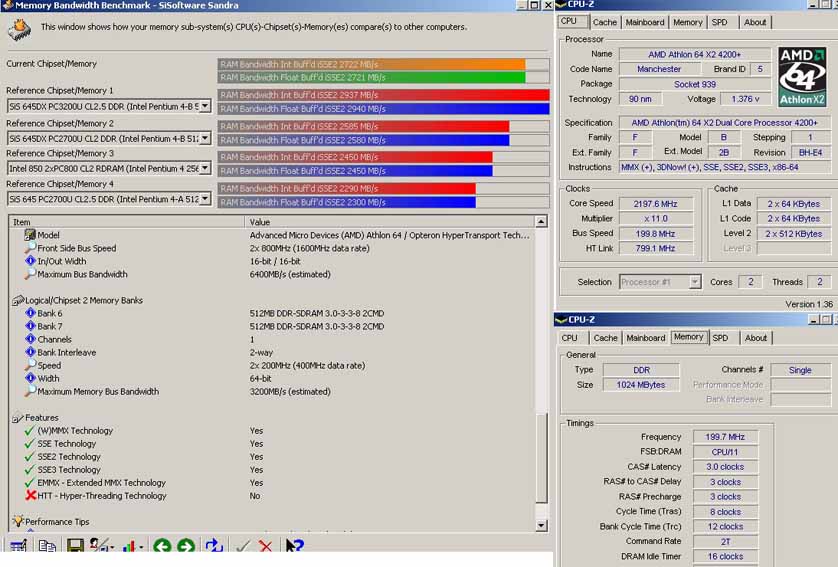Screen dimensions: 838x567
Task: Open Reference Chipset/Memory 2 dropdown
Action: [x=205, y=138]
